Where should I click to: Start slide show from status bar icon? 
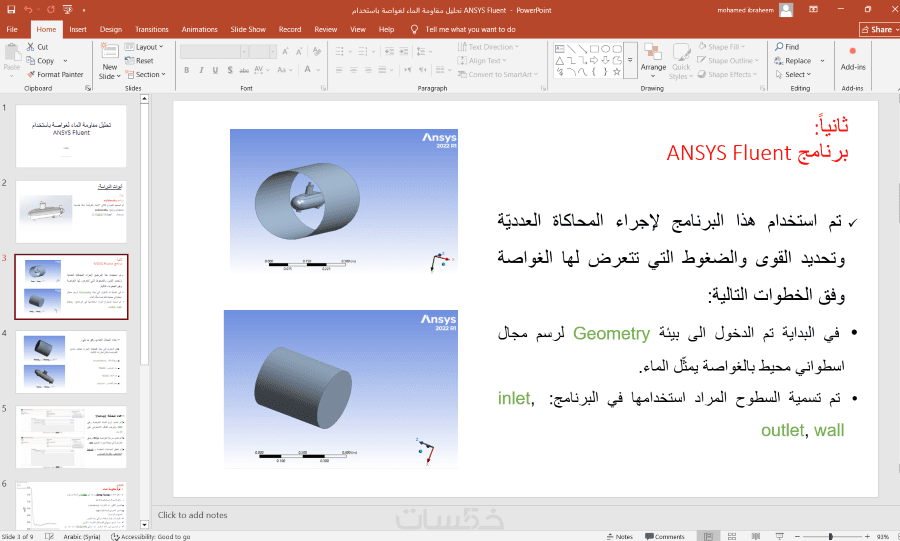779,536
